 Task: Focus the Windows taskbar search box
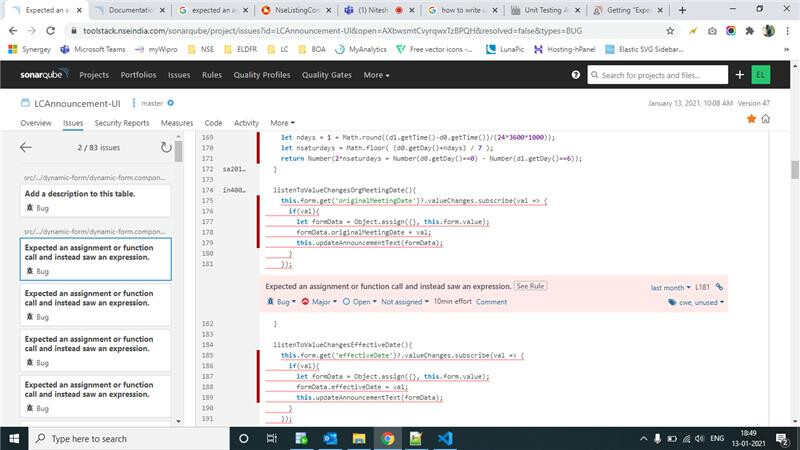coord(130,439)
